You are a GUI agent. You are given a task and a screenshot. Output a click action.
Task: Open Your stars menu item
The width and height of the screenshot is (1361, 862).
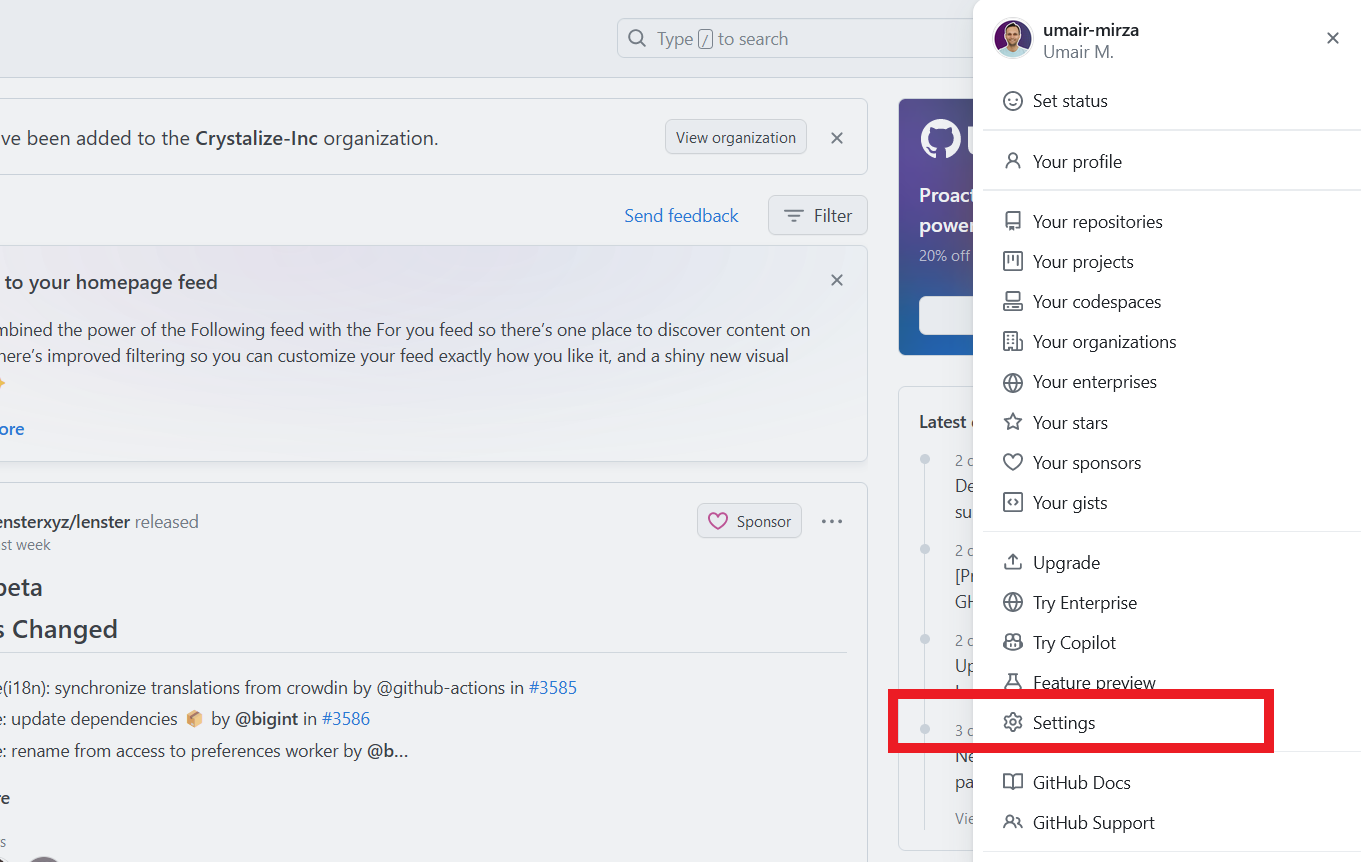click(1172, 422)
